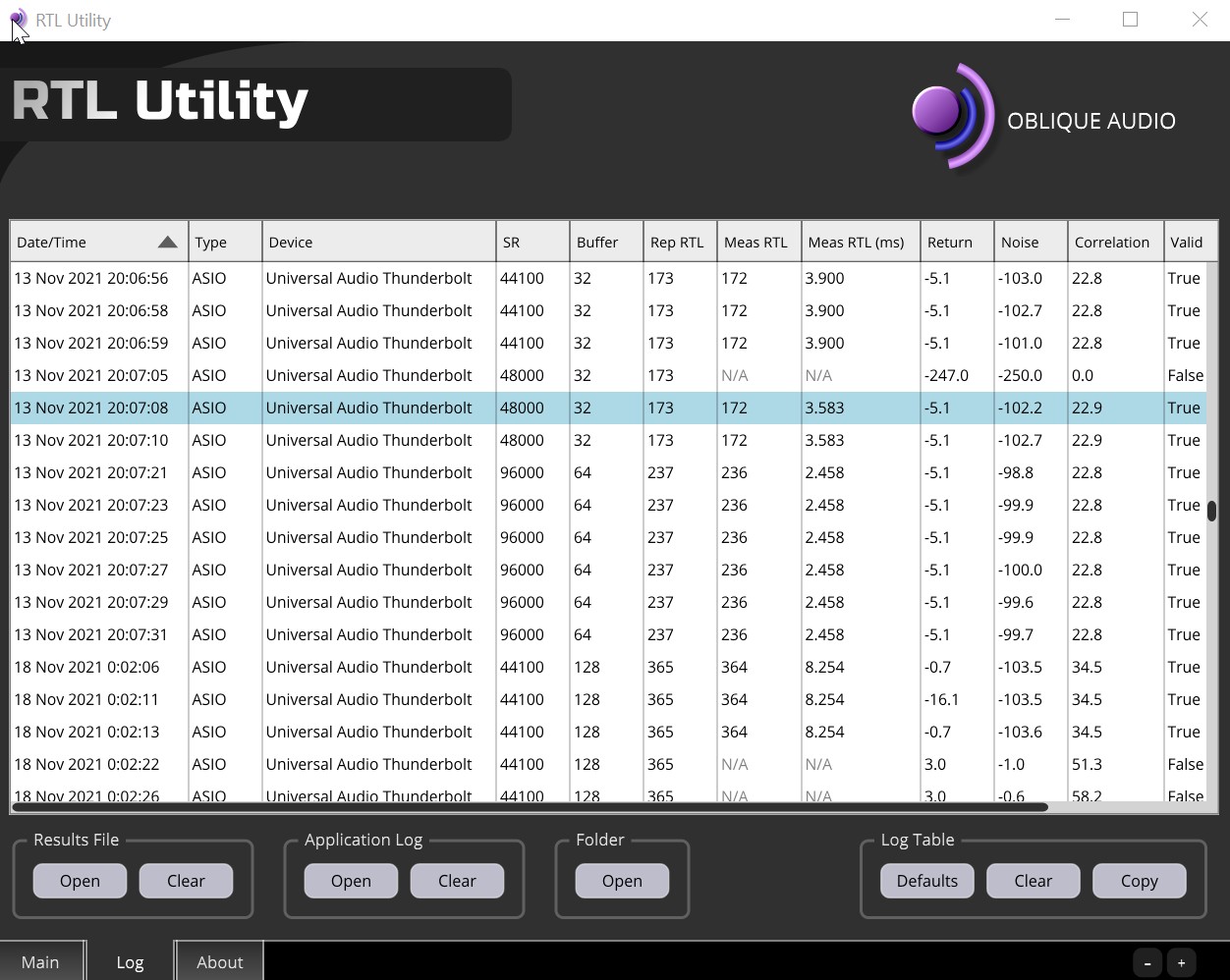The image size is (1230, 980).
Task: Copy the Log Table
Action: 1139,881
